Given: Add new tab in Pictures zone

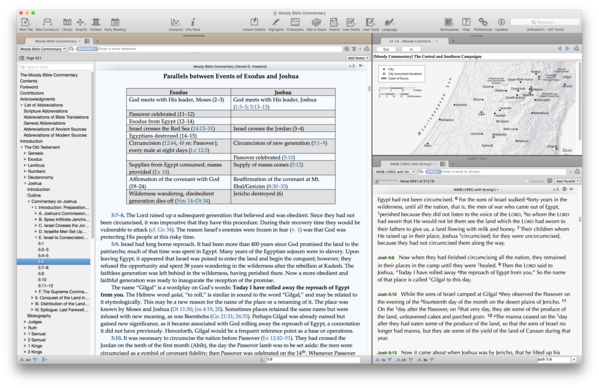Looking at the screenshot, I should point(453,41).
